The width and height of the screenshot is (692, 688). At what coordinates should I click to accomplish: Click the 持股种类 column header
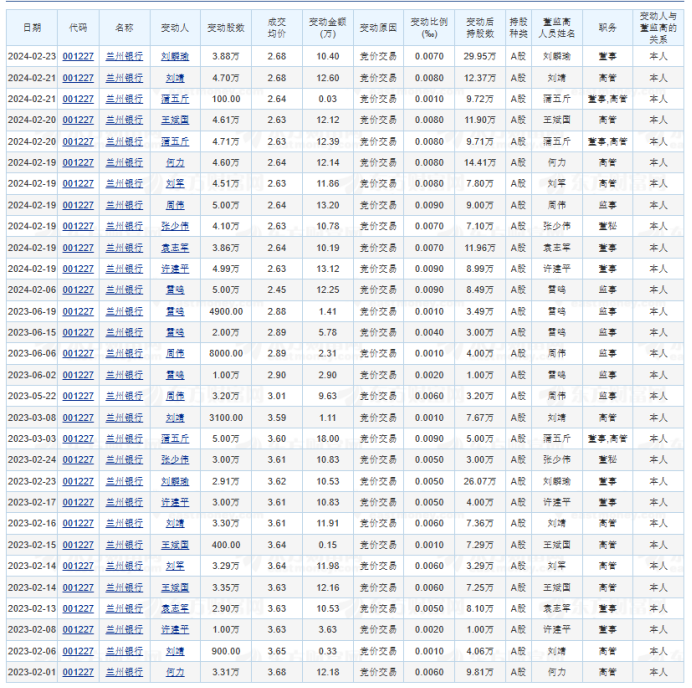[x=519, y=28]
